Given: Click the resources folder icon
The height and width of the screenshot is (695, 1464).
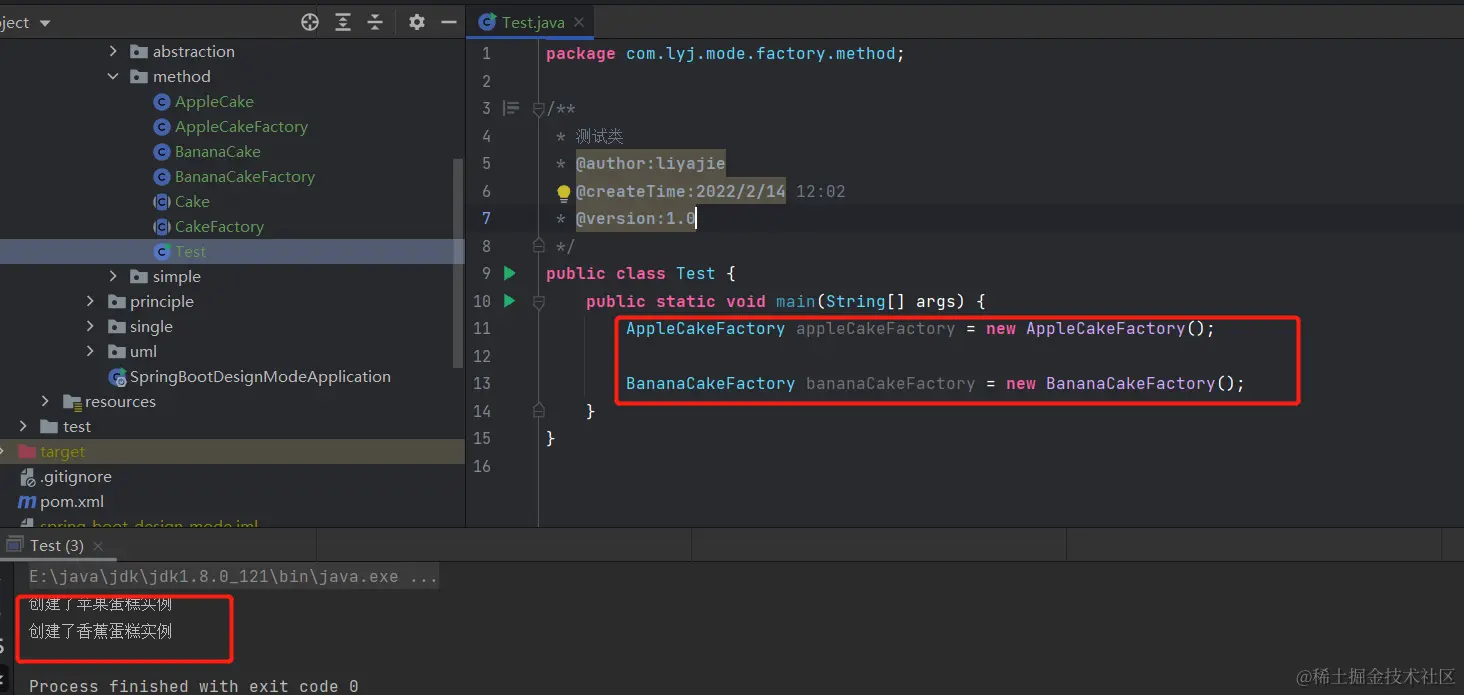Looking at the screenshot, I should click(x=72, y=401).
